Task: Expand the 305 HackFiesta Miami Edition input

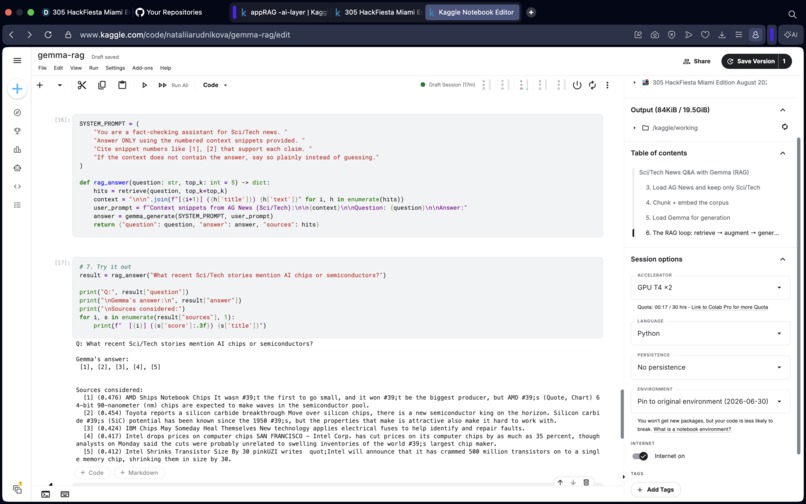Action: (634, 82)
